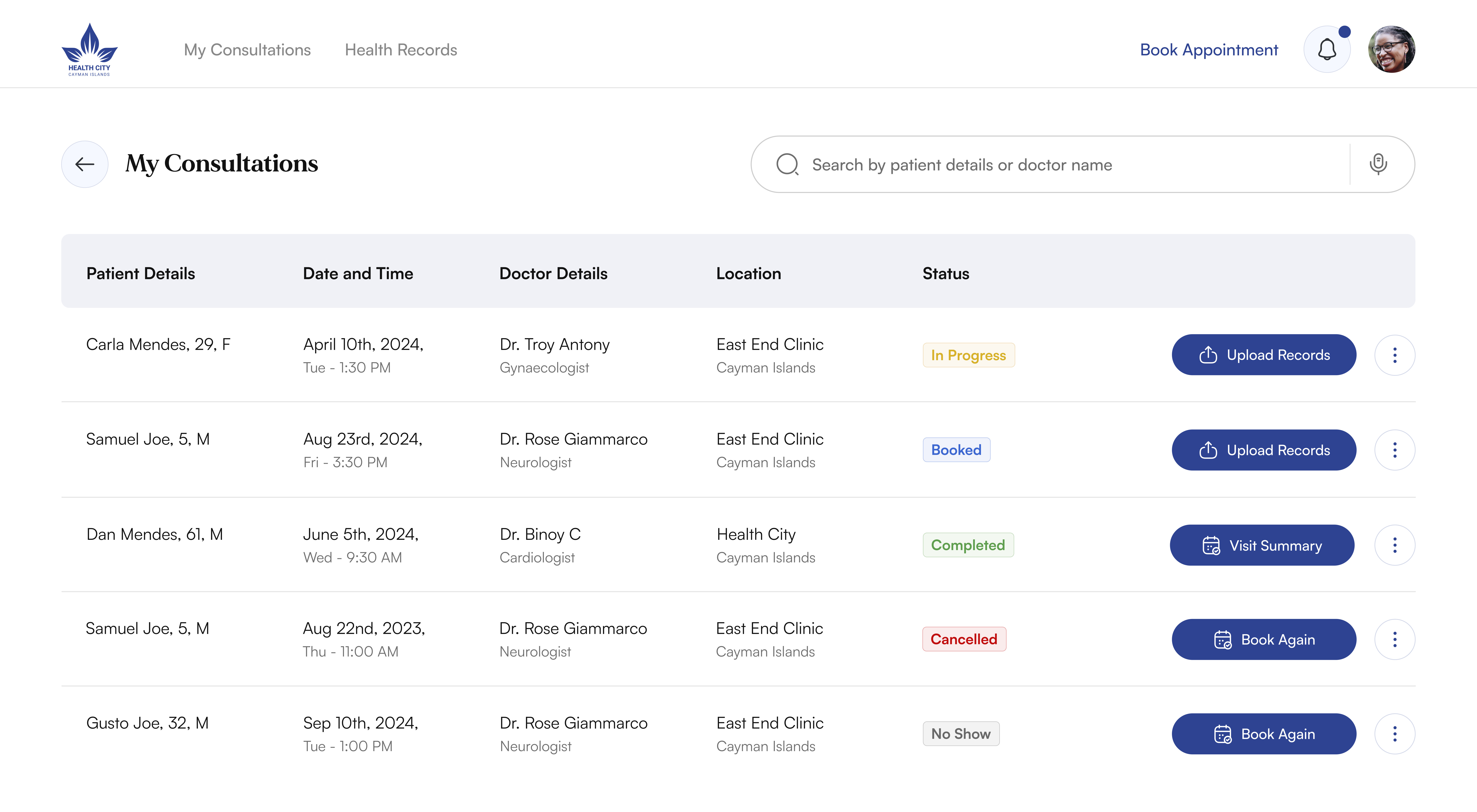Click the Booked status badge
This screenshot has width=1477, height=812.
pyautogui.click(x=956, y=450)
